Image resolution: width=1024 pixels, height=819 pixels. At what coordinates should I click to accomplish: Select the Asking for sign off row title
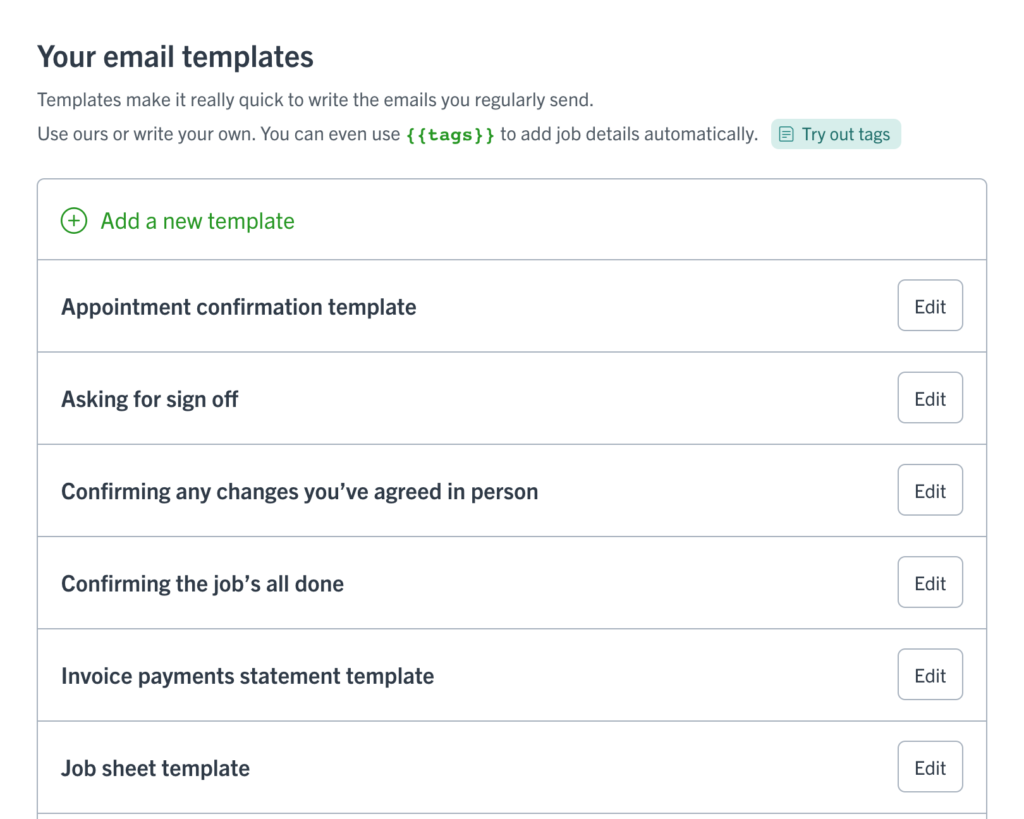pyautogui.click(x=150, y=399)
